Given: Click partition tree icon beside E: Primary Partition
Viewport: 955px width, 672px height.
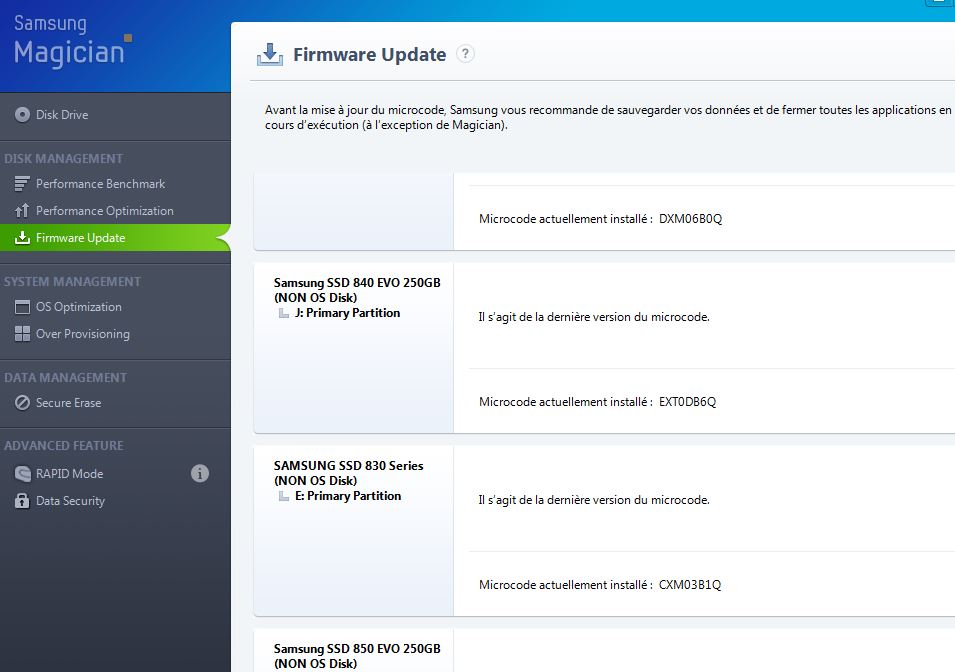Looking at the screenshot, I should tap(284, 496).
